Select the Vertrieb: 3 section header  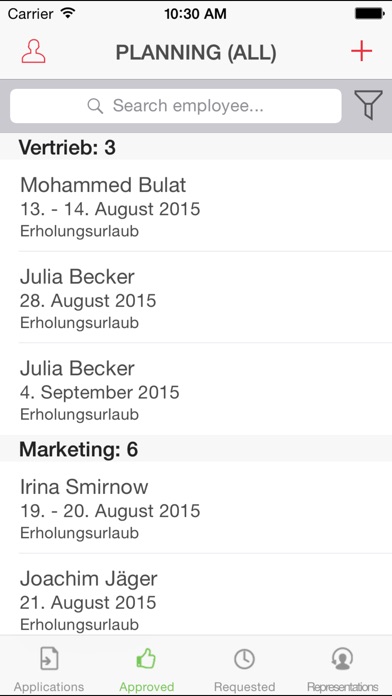(196, 147)
